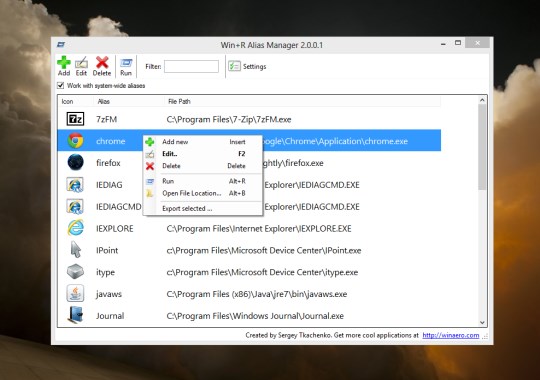The height and width of the screenshot is (380, 540).
Task: Select the itype alias name
Action: [x=105, y=272]
